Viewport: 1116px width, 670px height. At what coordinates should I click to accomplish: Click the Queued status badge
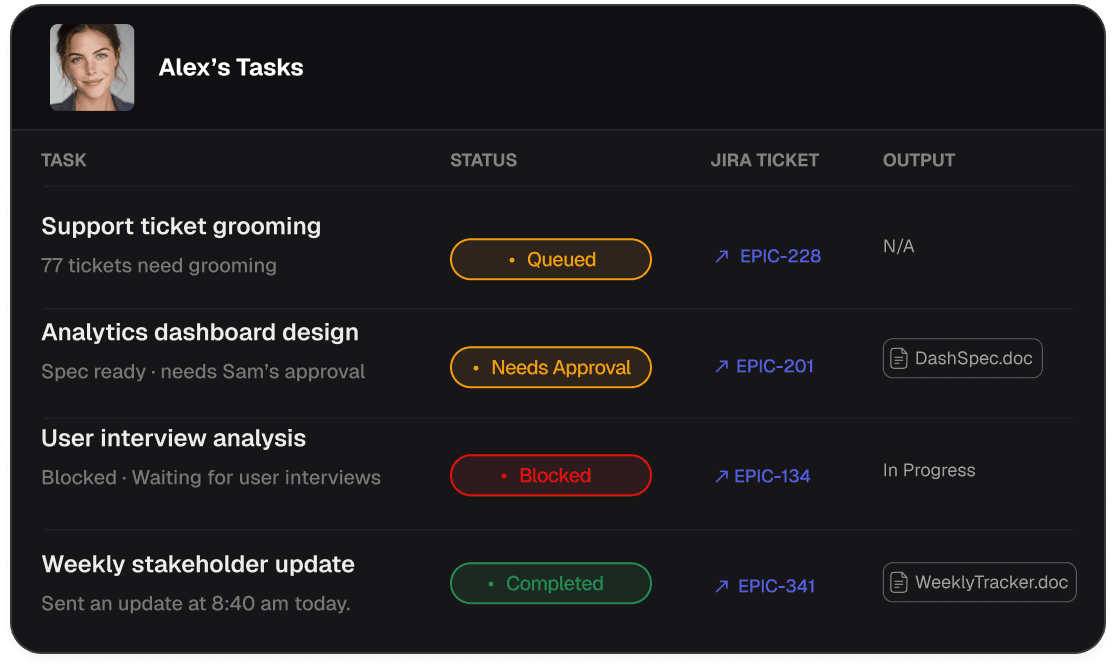pyautogui.click(x=551, y=260)
